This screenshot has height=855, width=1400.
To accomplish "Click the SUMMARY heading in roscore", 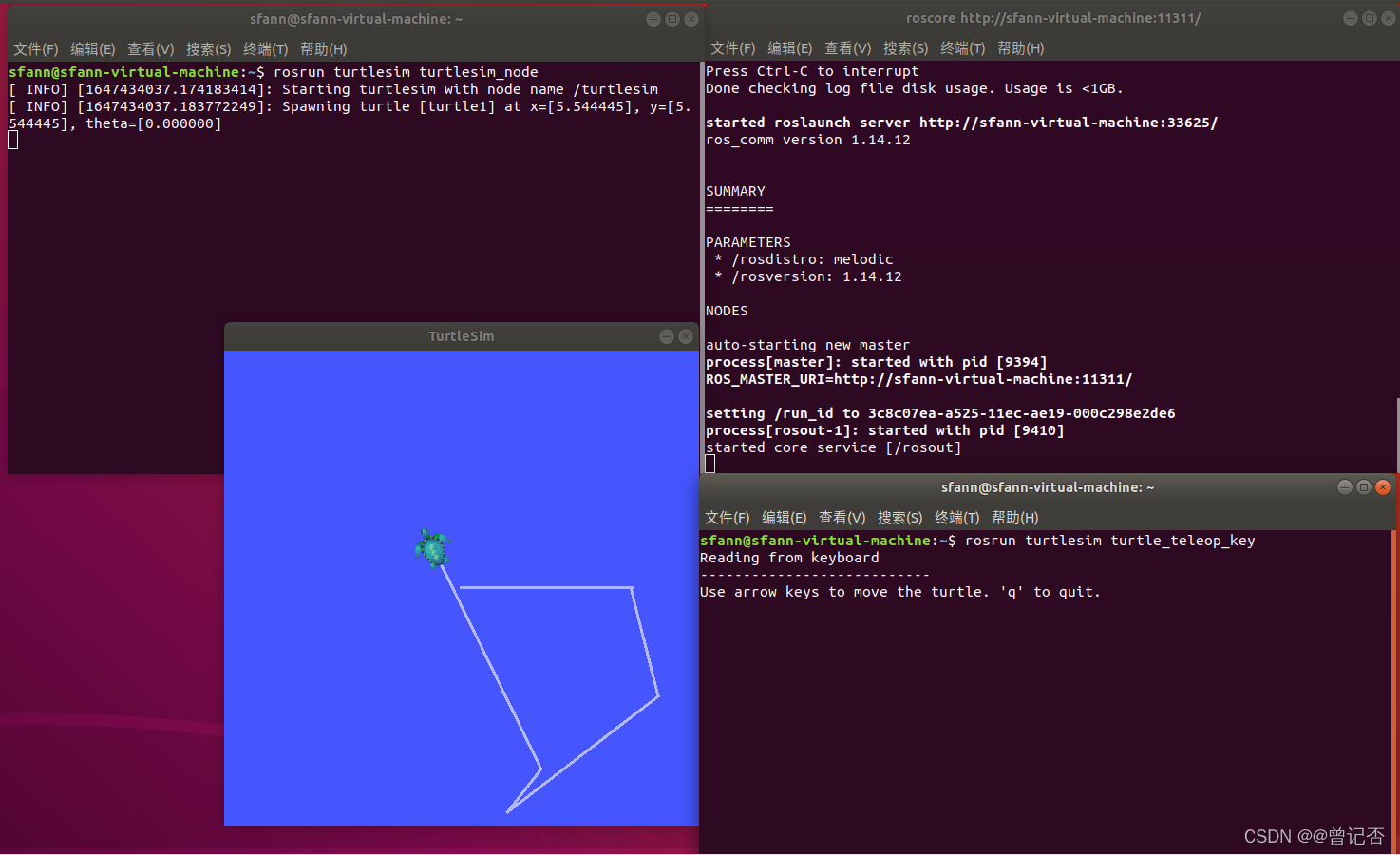I will [x=735, y=191].
